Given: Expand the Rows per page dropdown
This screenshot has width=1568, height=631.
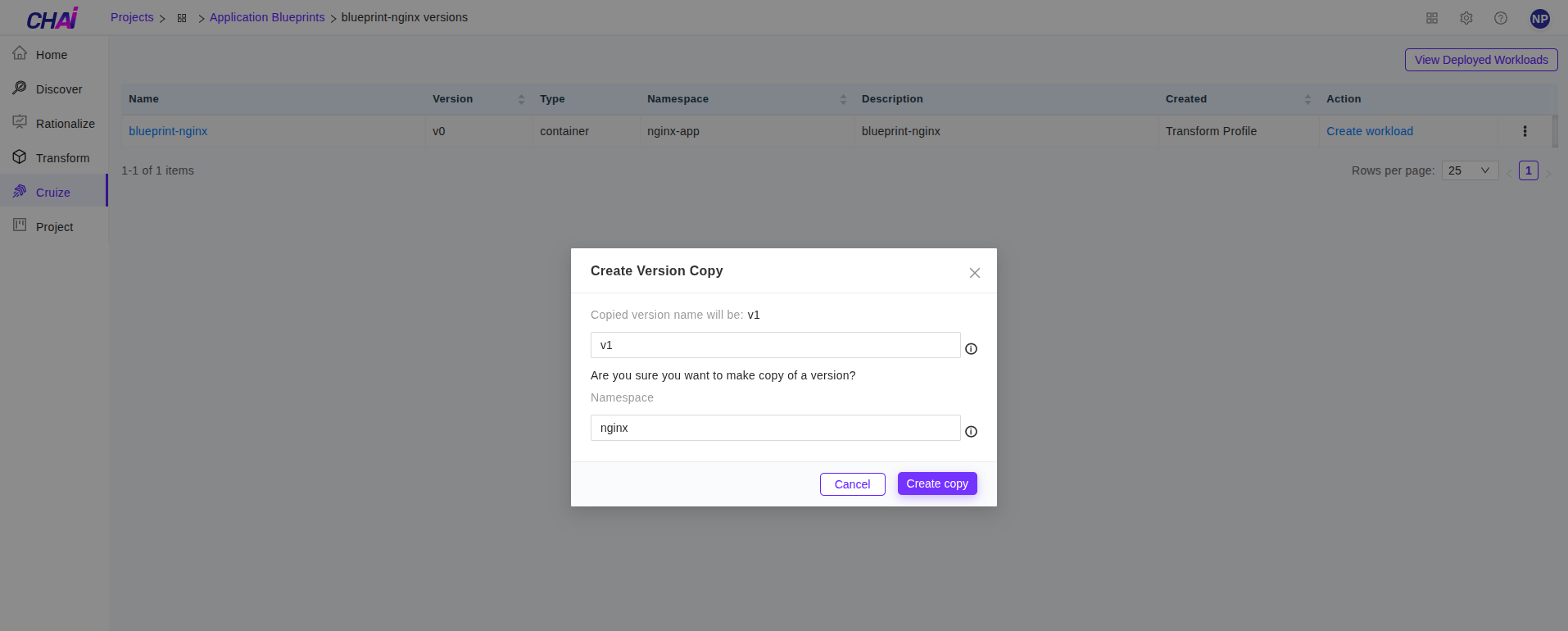Looking at the screenshot, I should [x=1469, y=170].
